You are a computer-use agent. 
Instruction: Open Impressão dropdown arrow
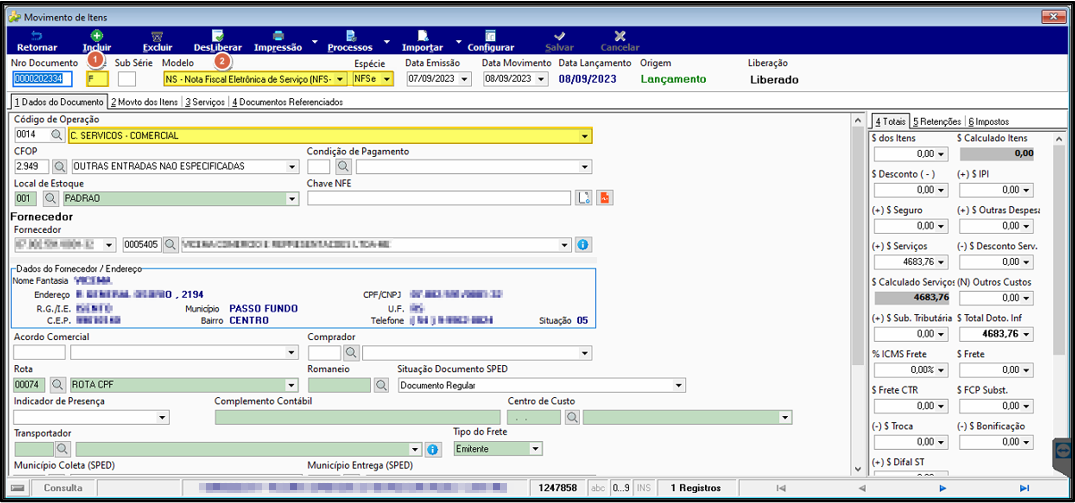pyautogui.click(x=315, y=42)
